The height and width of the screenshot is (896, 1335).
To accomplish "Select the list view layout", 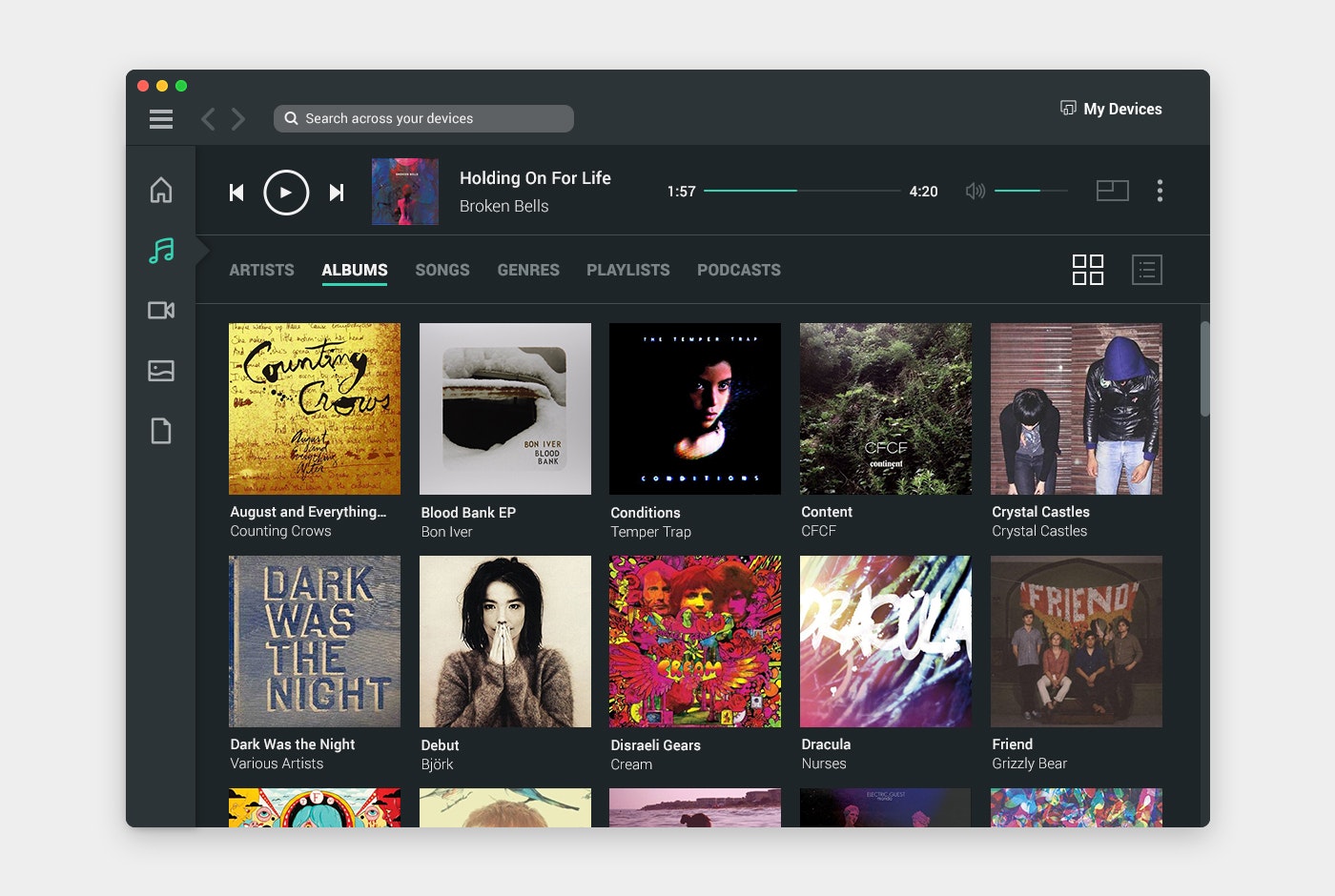I will click(1147, 270).
